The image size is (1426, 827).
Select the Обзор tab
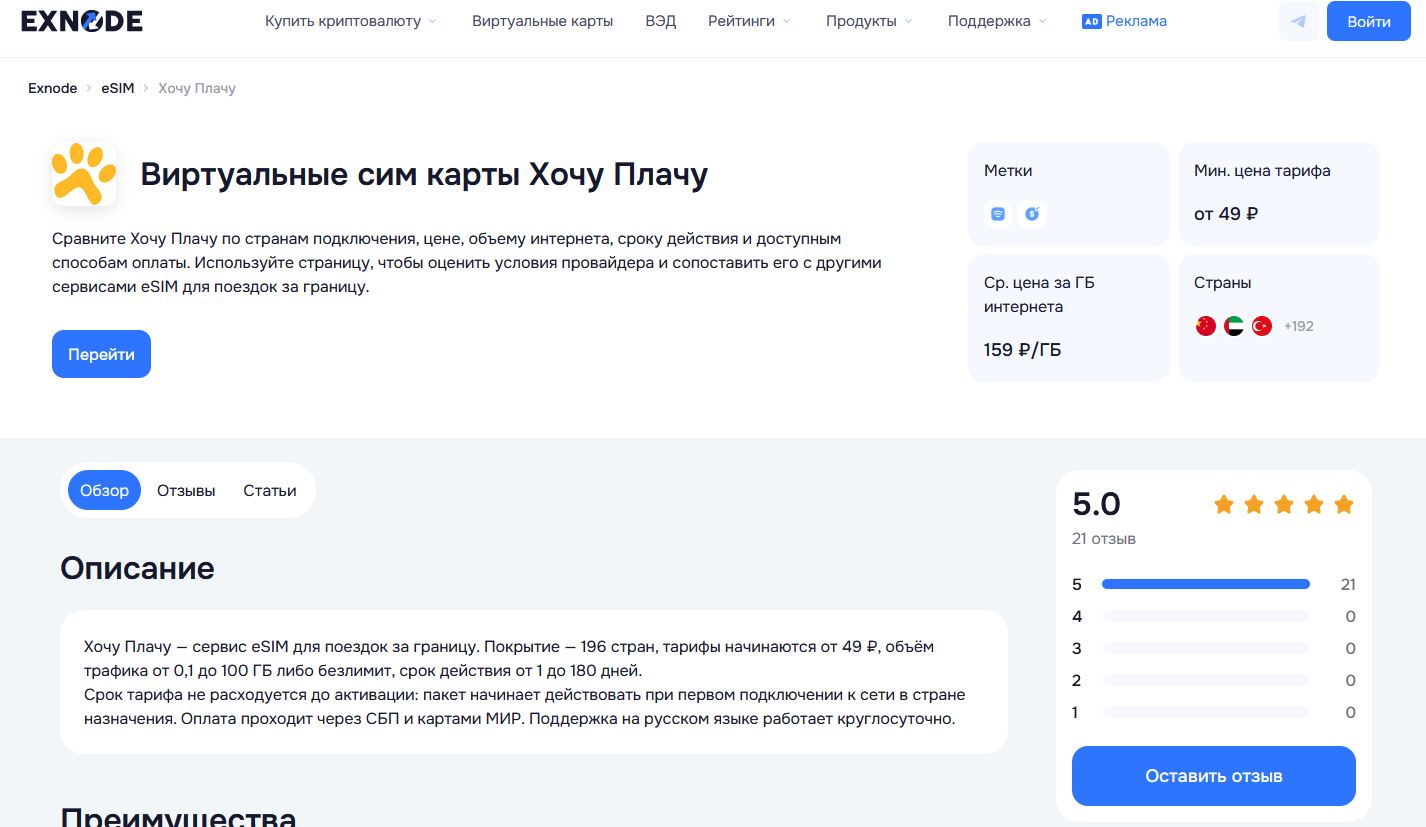point(105,490)
